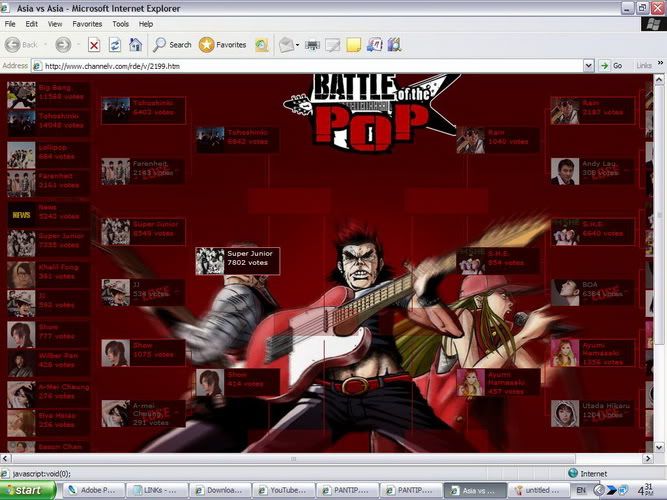This screenshot has height=500, width=667.
Task: Click the Back navigation button
Action: tap(21, 45)
